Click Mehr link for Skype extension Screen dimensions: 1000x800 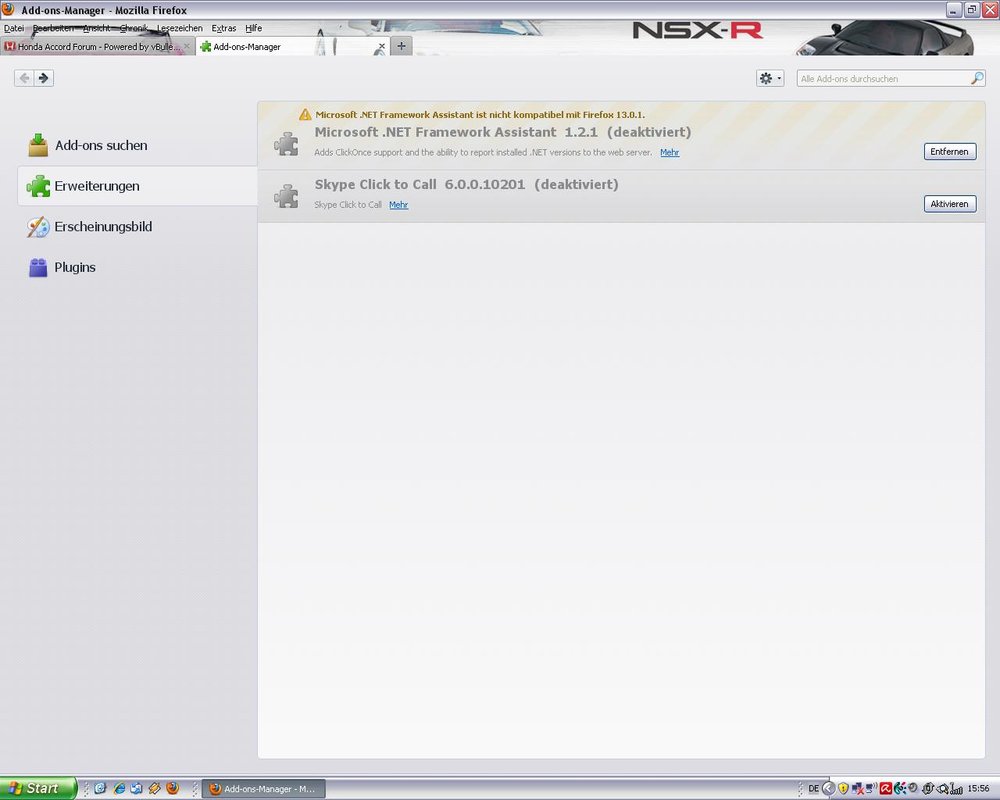coord(398,205)
